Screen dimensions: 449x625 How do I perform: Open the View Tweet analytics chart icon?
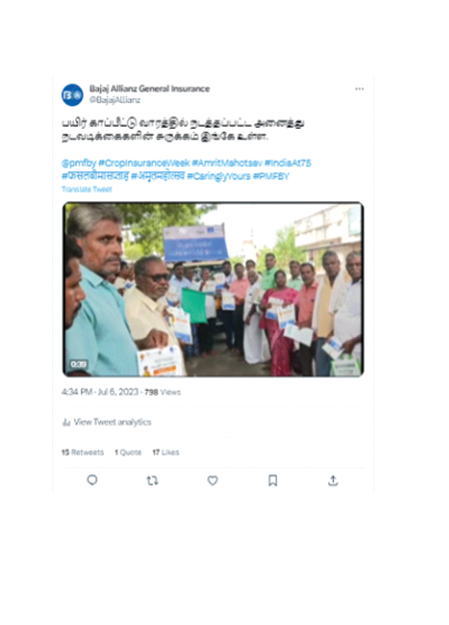(66, 422)
